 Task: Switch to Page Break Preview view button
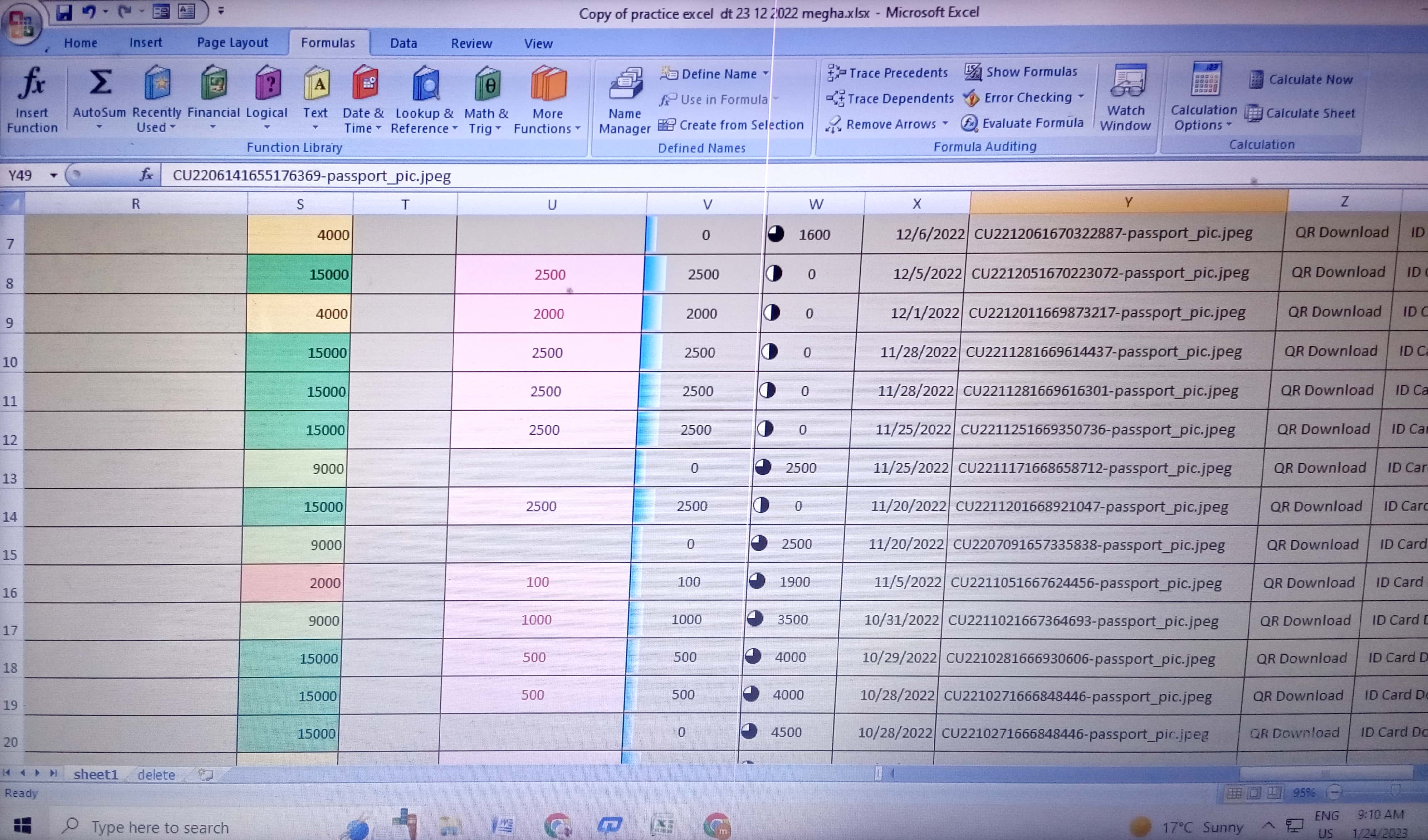(1274, 792)
